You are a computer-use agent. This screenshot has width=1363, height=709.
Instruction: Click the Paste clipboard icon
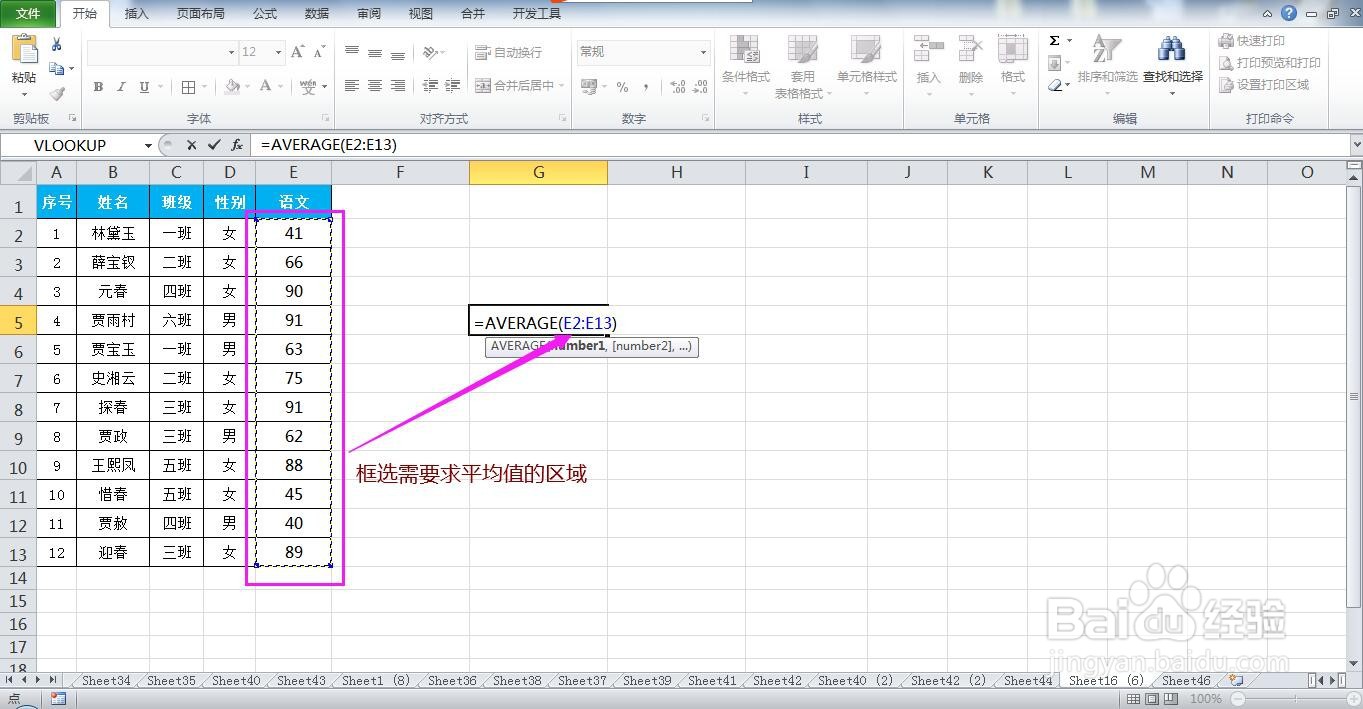tap(24, 50)
